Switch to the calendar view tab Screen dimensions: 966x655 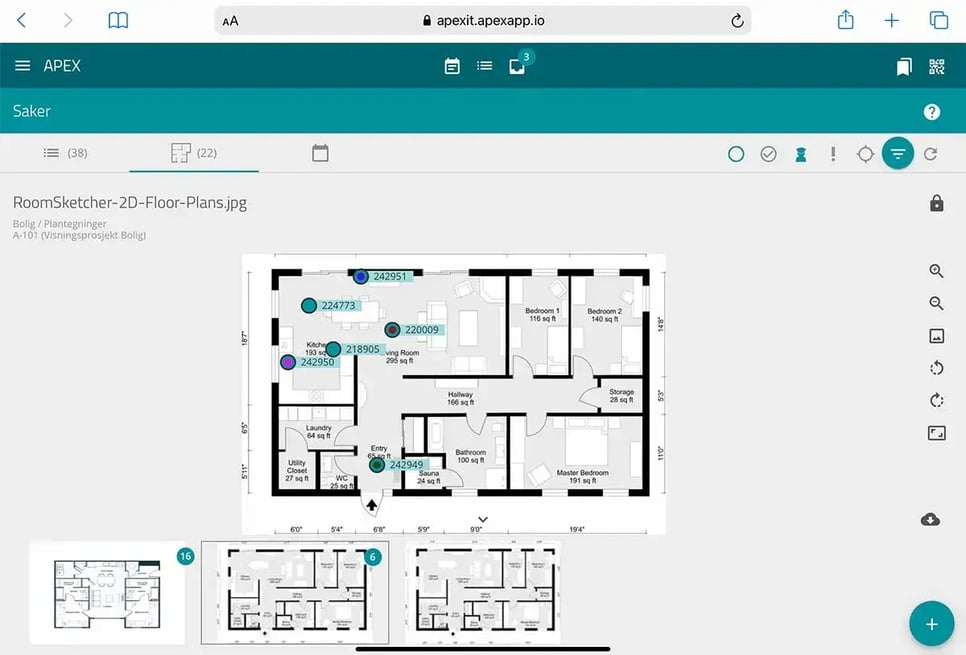320,153
